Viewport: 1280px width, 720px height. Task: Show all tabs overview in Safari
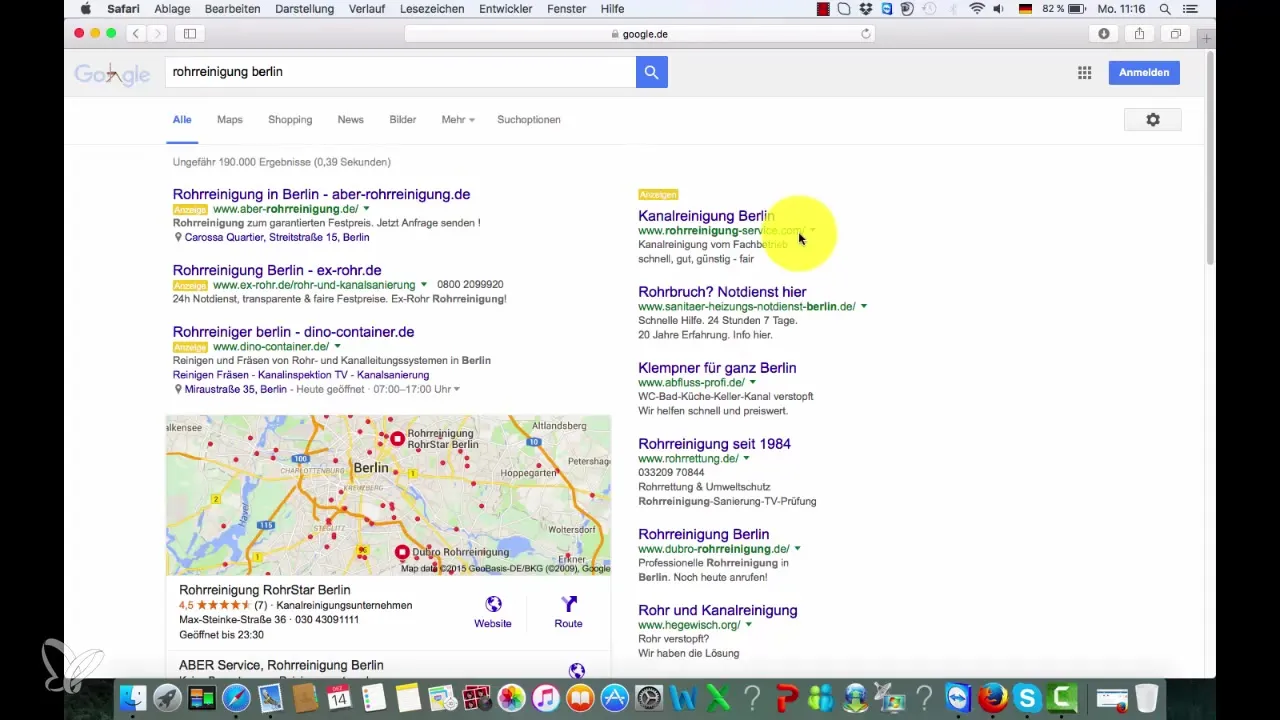[1176, 33]
